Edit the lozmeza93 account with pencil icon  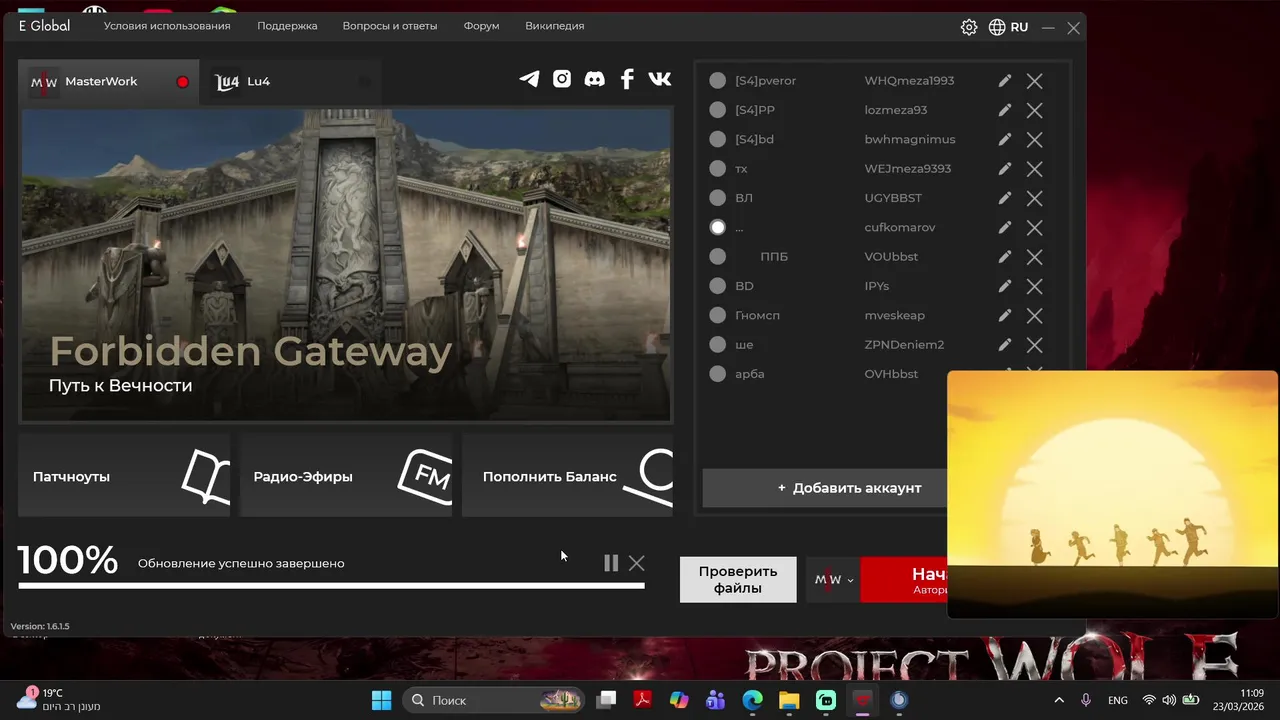[x=1005, y=110]
